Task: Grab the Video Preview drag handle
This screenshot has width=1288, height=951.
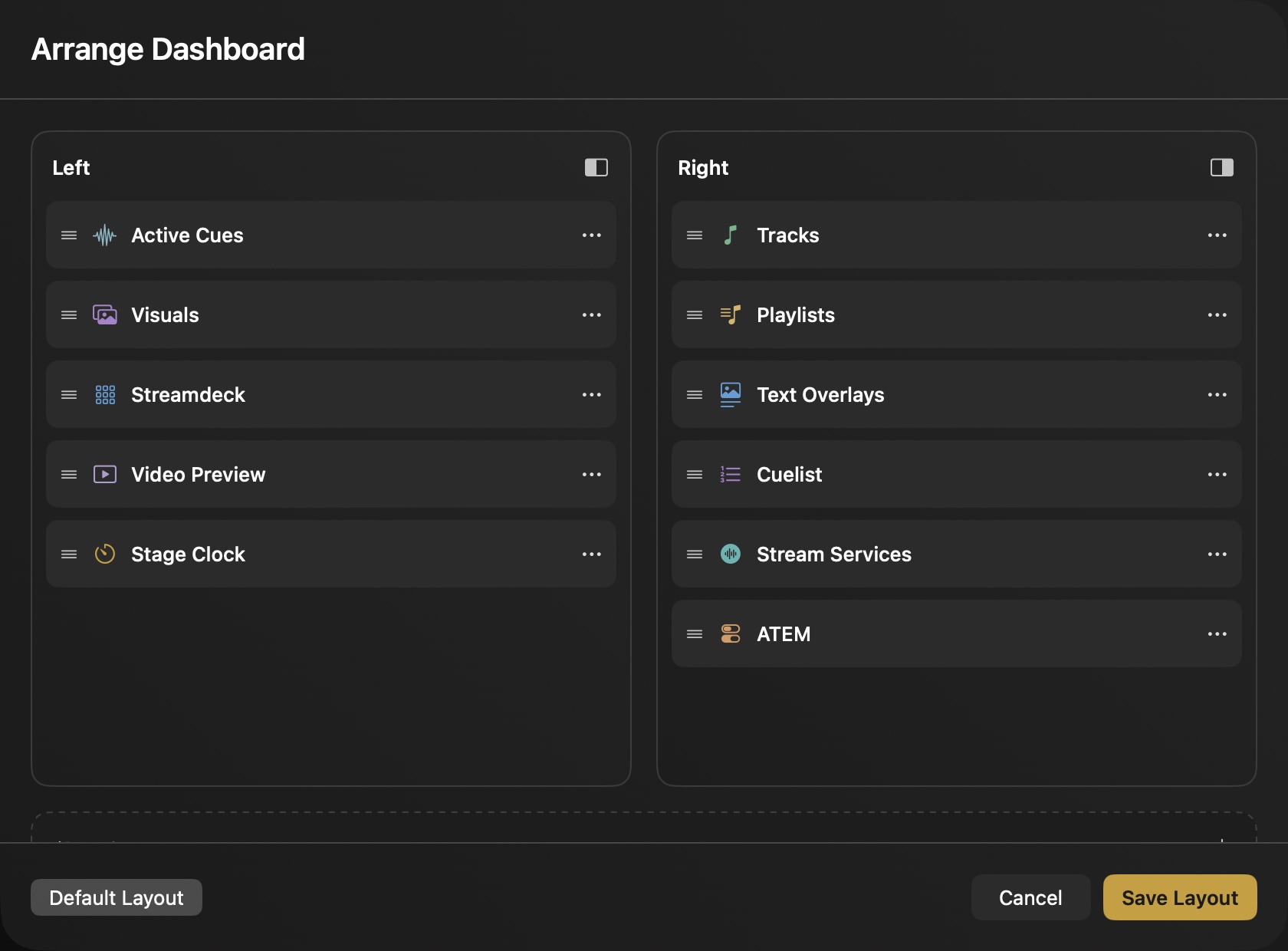Action: [x=69, y=475]
